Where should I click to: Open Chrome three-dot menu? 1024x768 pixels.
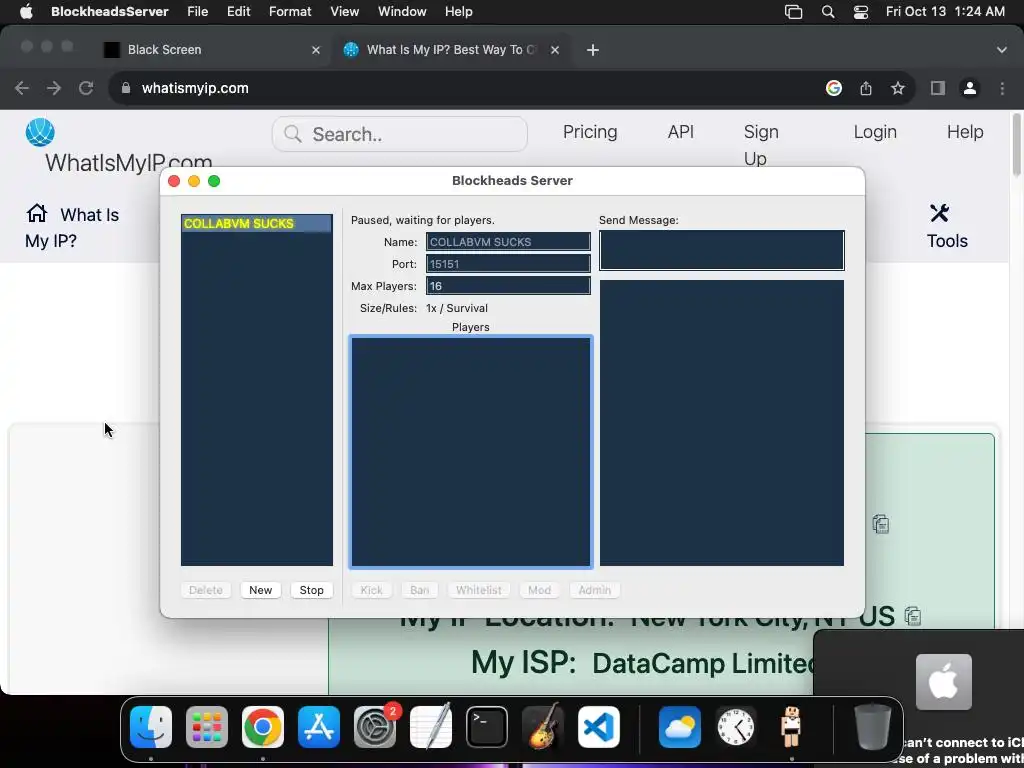[x=1002, y=88]
